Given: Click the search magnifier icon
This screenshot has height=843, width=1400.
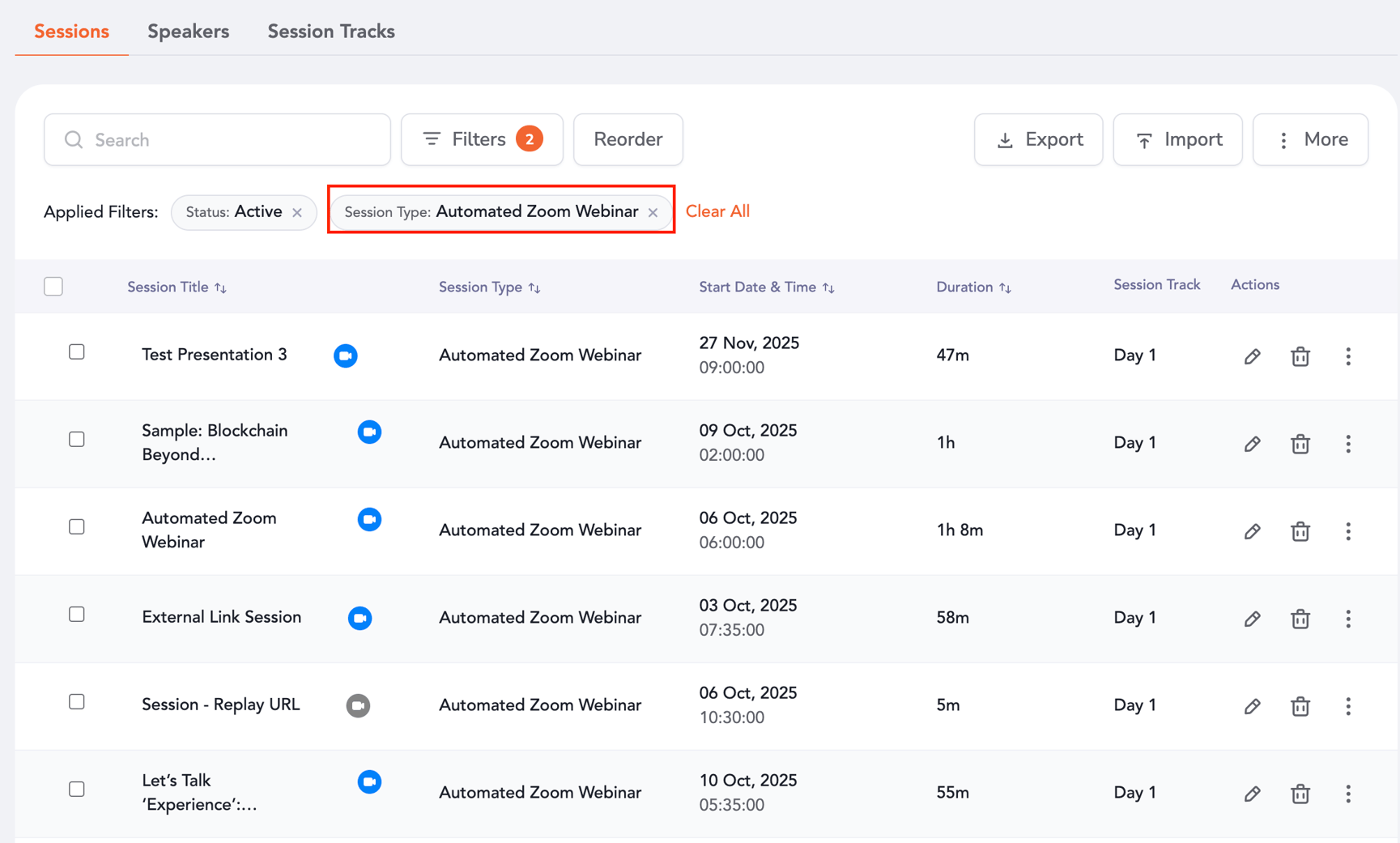Looking at the screenshot, I should click(x=74, y=139).
